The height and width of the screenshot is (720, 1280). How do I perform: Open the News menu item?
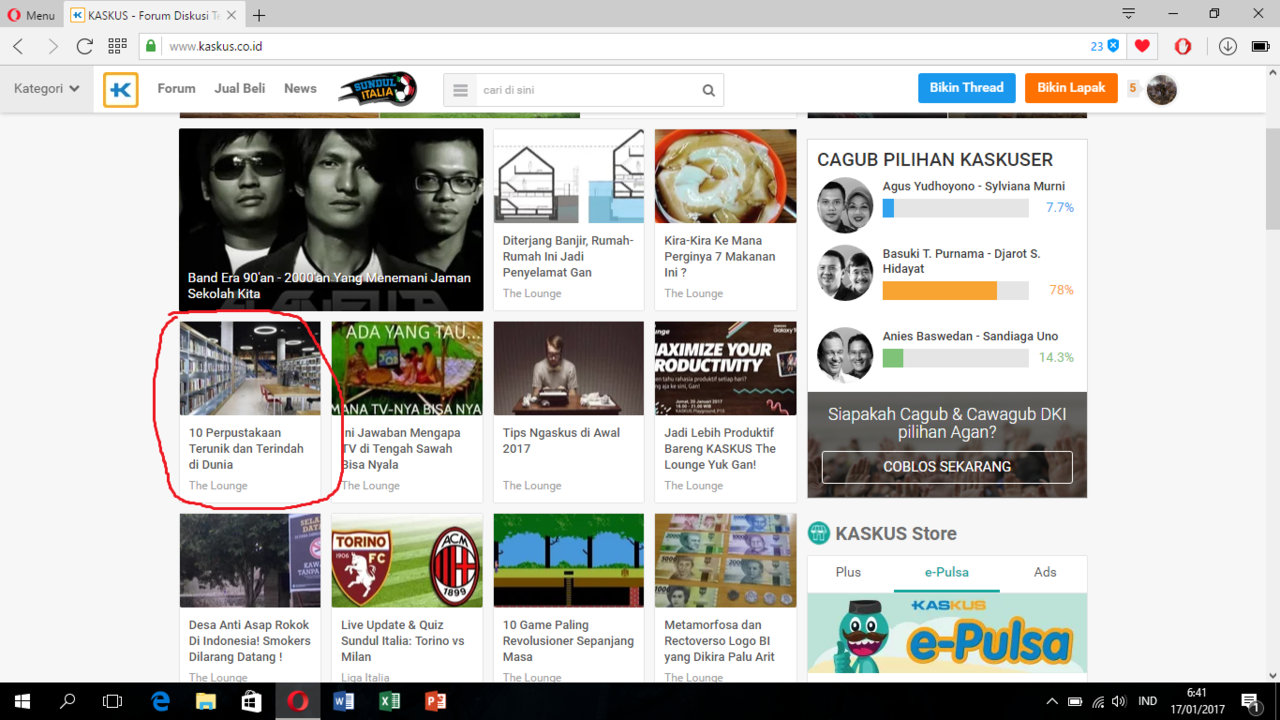(300, 88)
